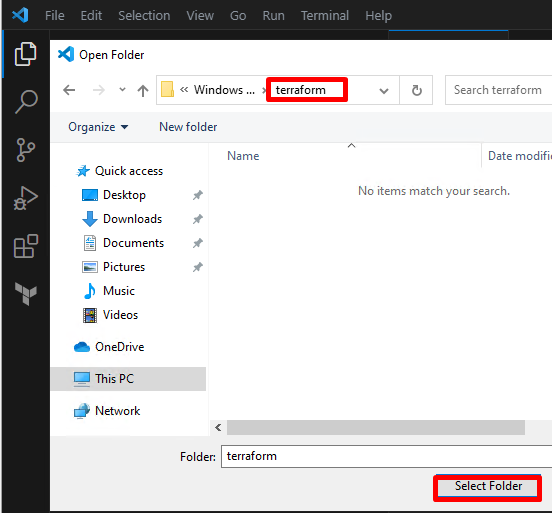Click the New folder button
The image size is (552, 513).
(x=188, y=127)
